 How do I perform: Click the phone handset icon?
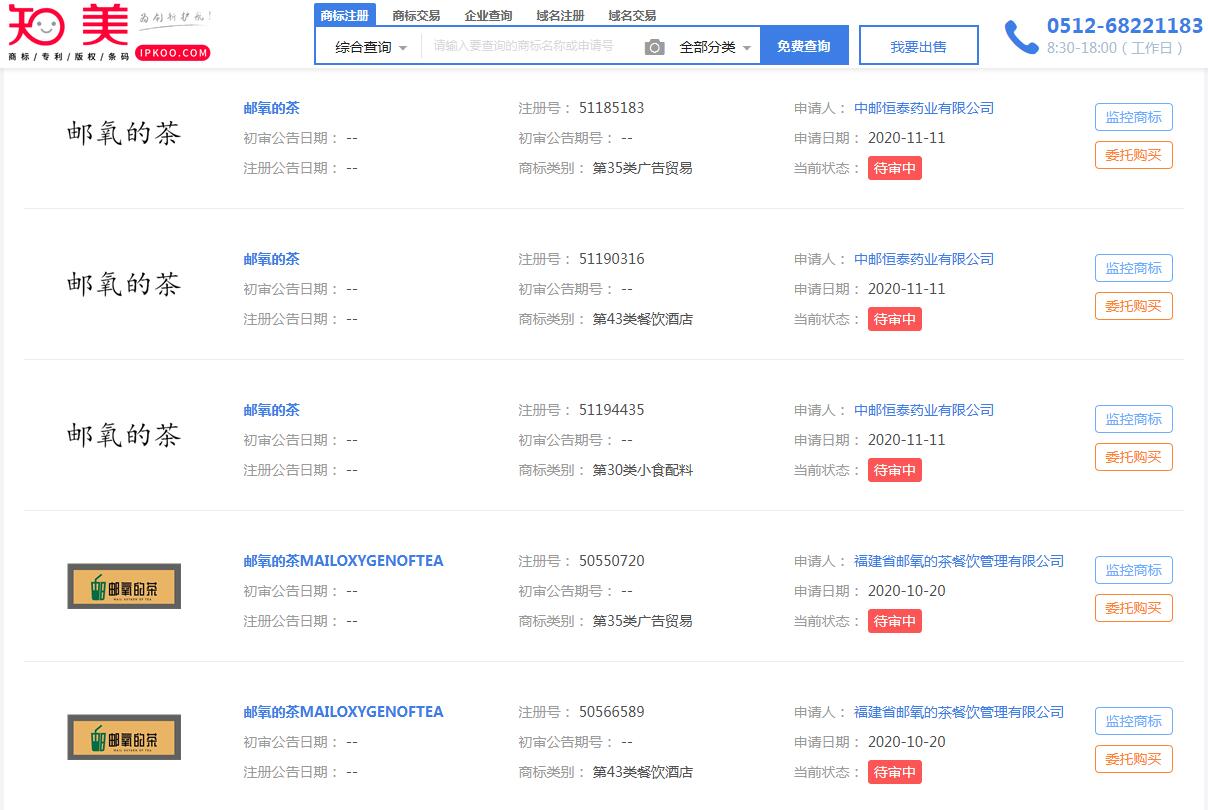[1021, 37]
